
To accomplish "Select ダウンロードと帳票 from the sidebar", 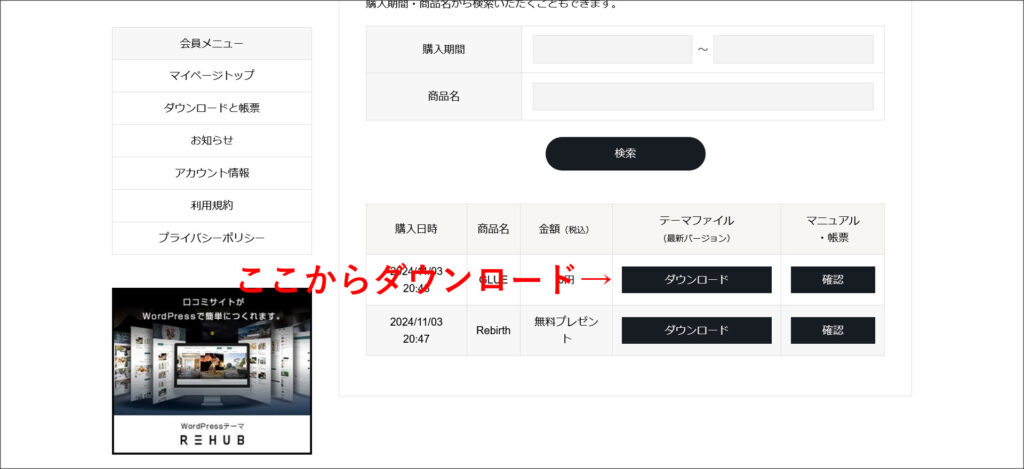I will pos(212,108).
